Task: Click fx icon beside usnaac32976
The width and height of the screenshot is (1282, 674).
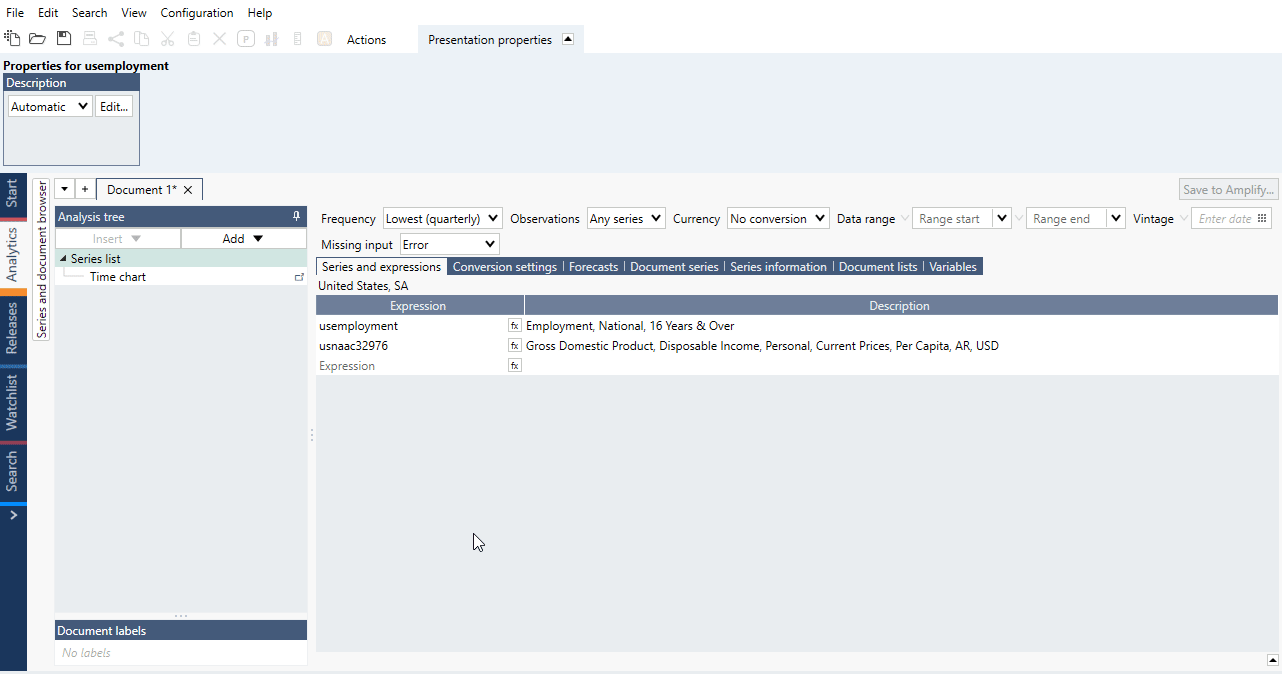Action: 514,346
